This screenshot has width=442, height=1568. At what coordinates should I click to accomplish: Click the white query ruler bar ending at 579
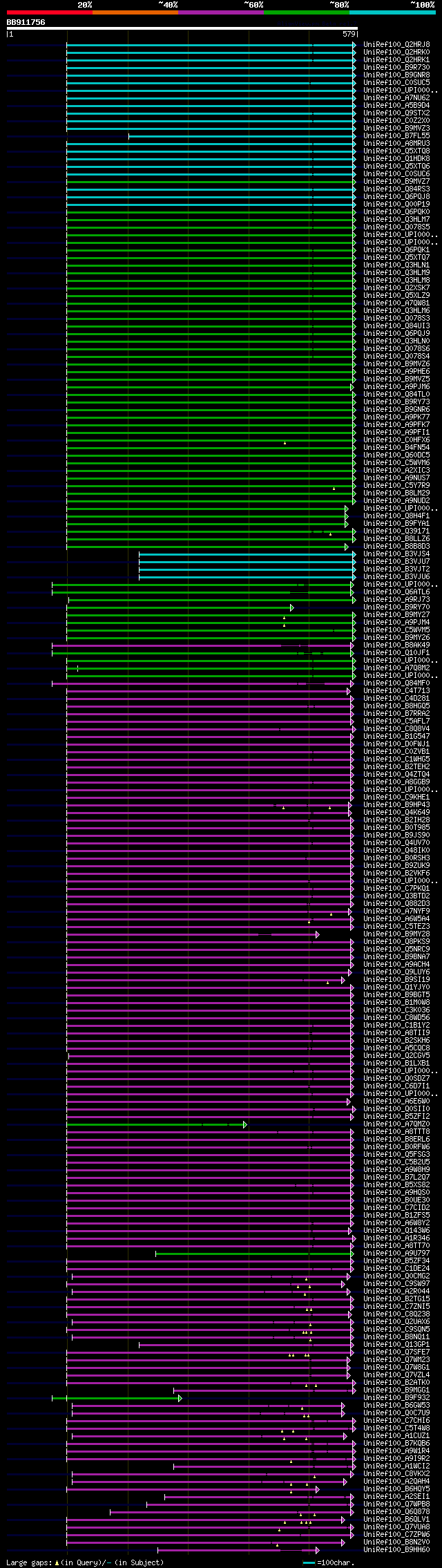182,29
